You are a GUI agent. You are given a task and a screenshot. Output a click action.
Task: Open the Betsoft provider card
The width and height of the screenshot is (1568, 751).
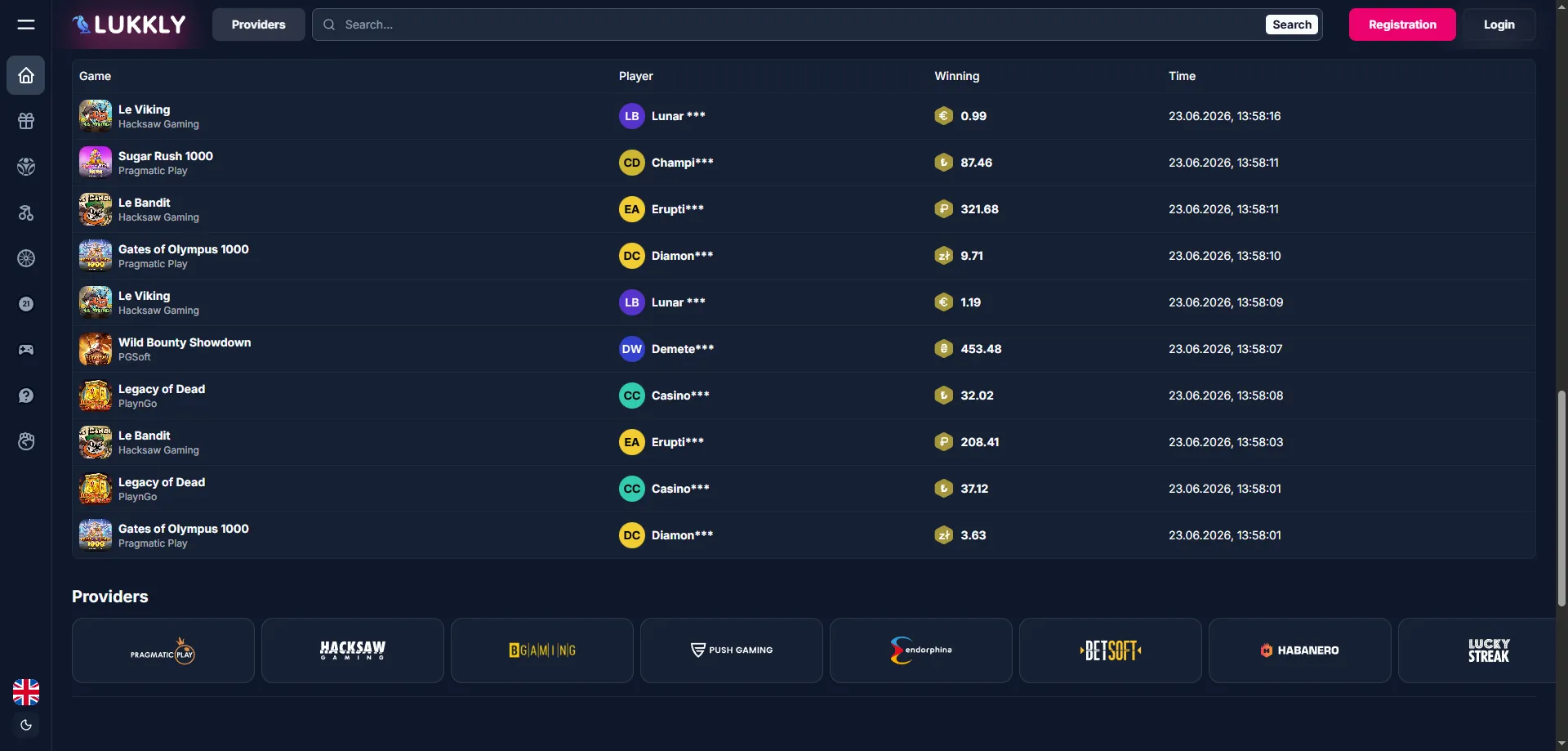pyautogui.click(x=1111, y=650)
